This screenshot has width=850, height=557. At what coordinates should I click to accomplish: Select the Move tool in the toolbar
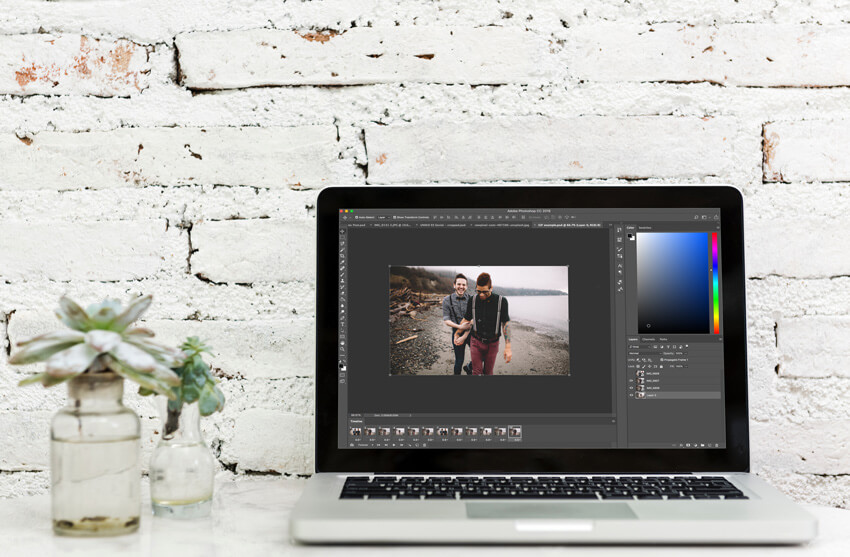click(x=342, y=229)
